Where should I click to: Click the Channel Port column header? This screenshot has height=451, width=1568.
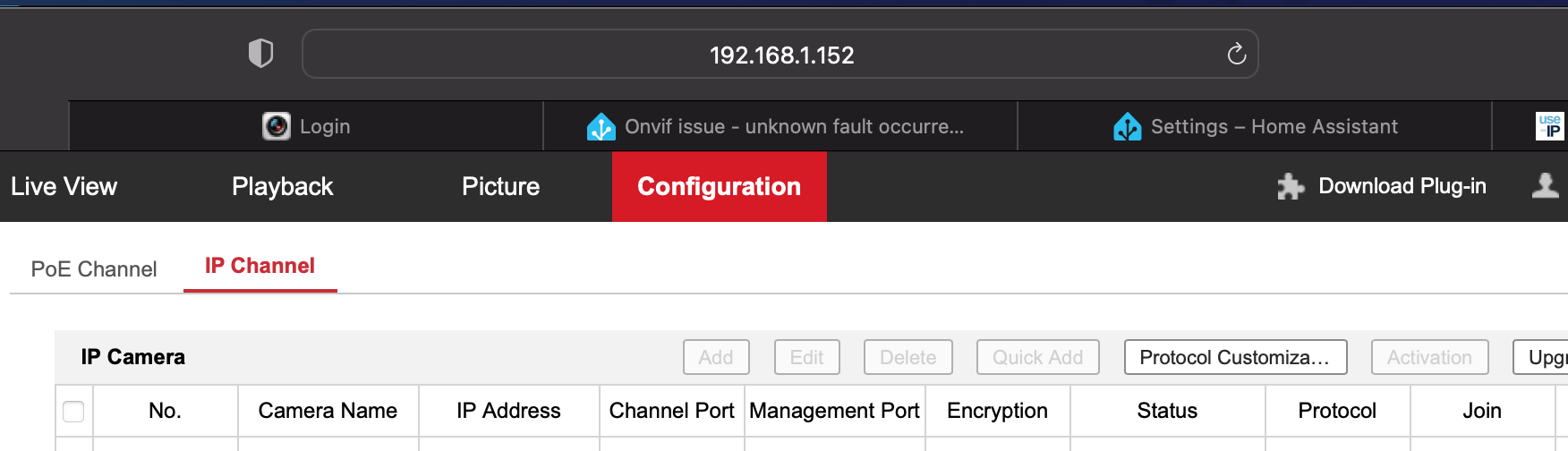point(672,411)
